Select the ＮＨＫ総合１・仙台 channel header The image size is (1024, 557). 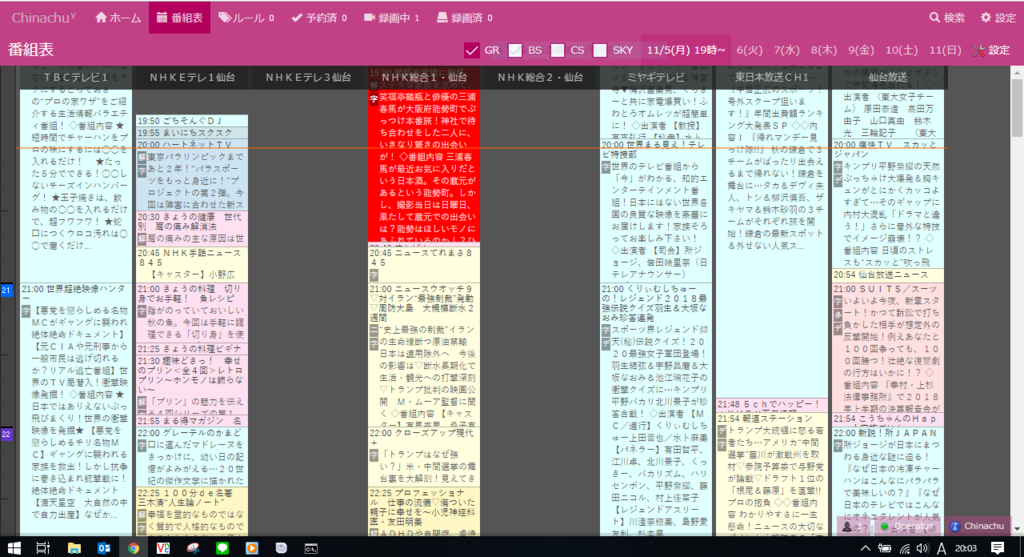[x=424, y=77]
